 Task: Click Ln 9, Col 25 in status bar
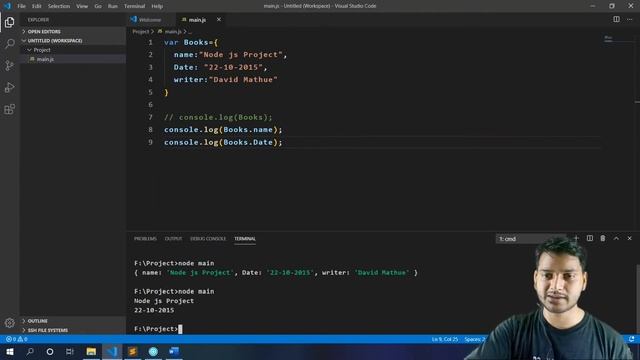(444, 339)
